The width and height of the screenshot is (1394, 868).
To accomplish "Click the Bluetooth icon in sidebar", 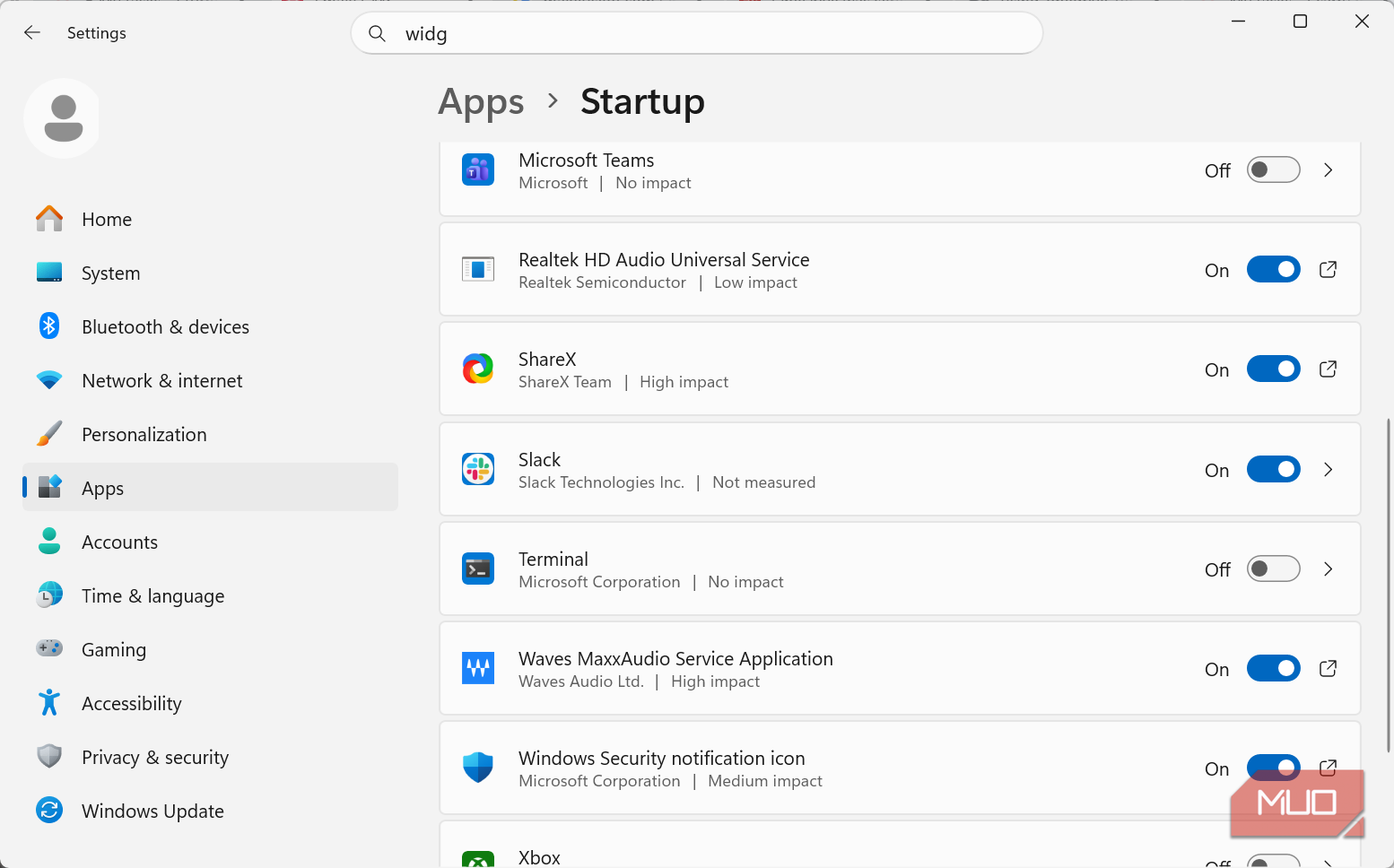I will point(49,326).
